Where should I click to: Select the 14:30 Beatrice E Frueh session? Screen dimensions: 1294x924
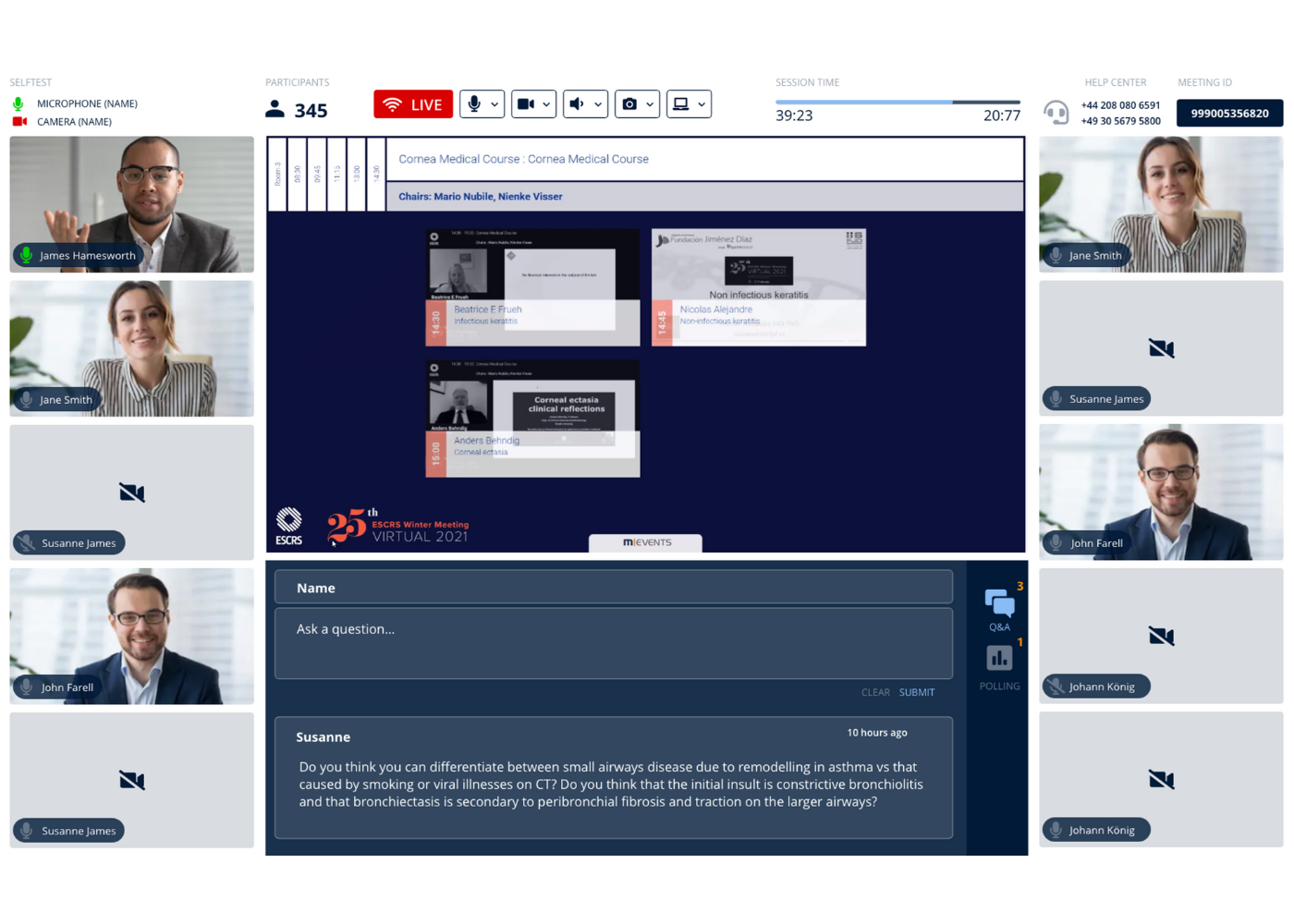coord(532,287)
